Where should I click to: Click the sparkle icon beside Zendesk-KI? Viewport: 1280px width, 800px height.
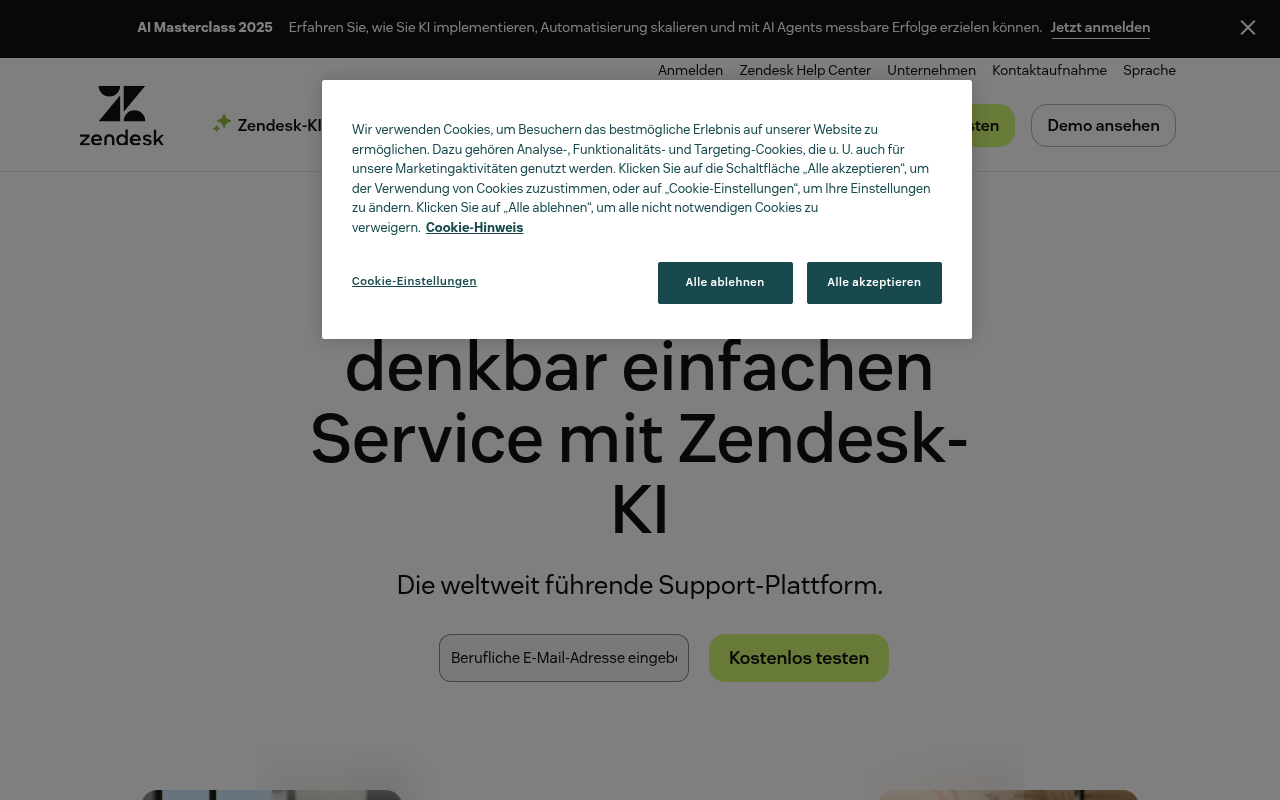tap(222, 124)
